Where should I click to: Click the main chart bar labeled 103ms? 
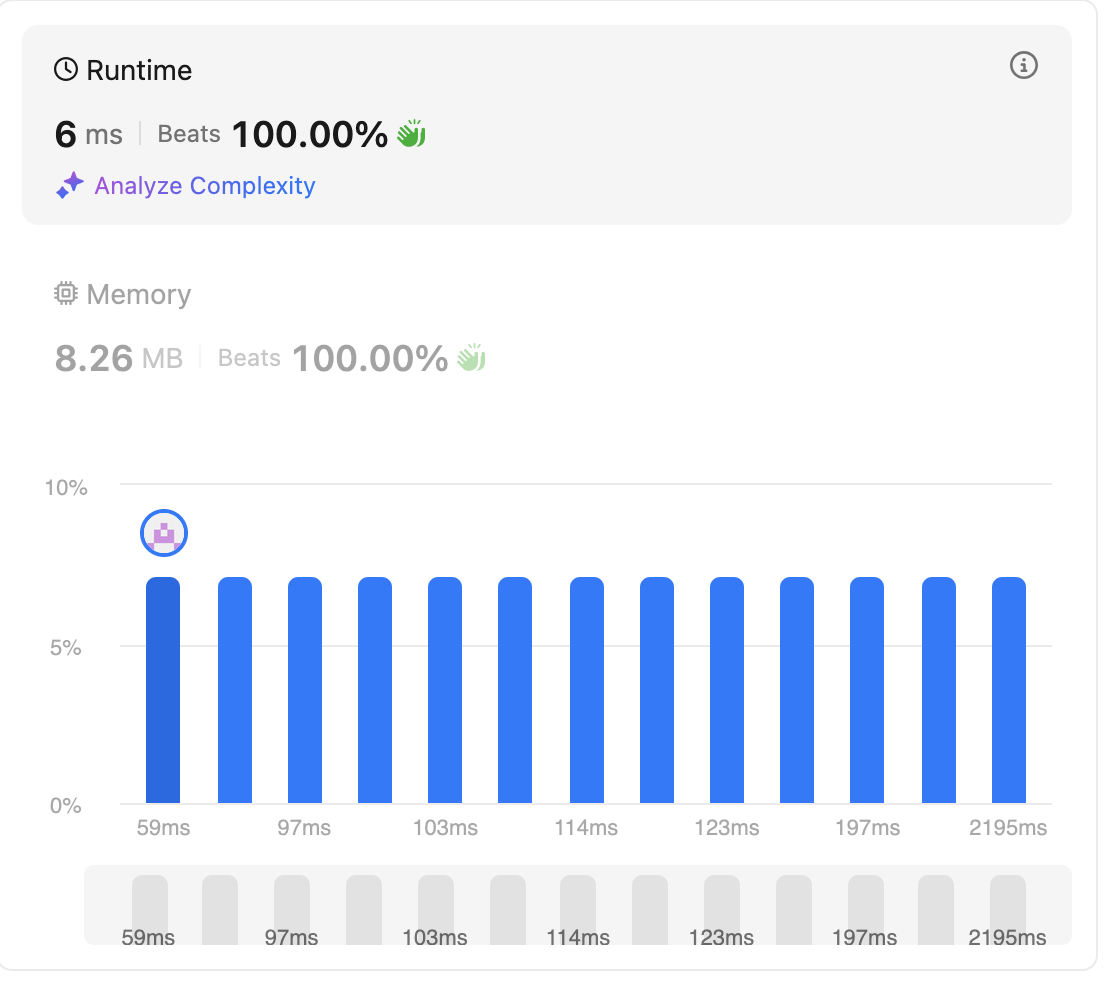[x=445, y=690]
